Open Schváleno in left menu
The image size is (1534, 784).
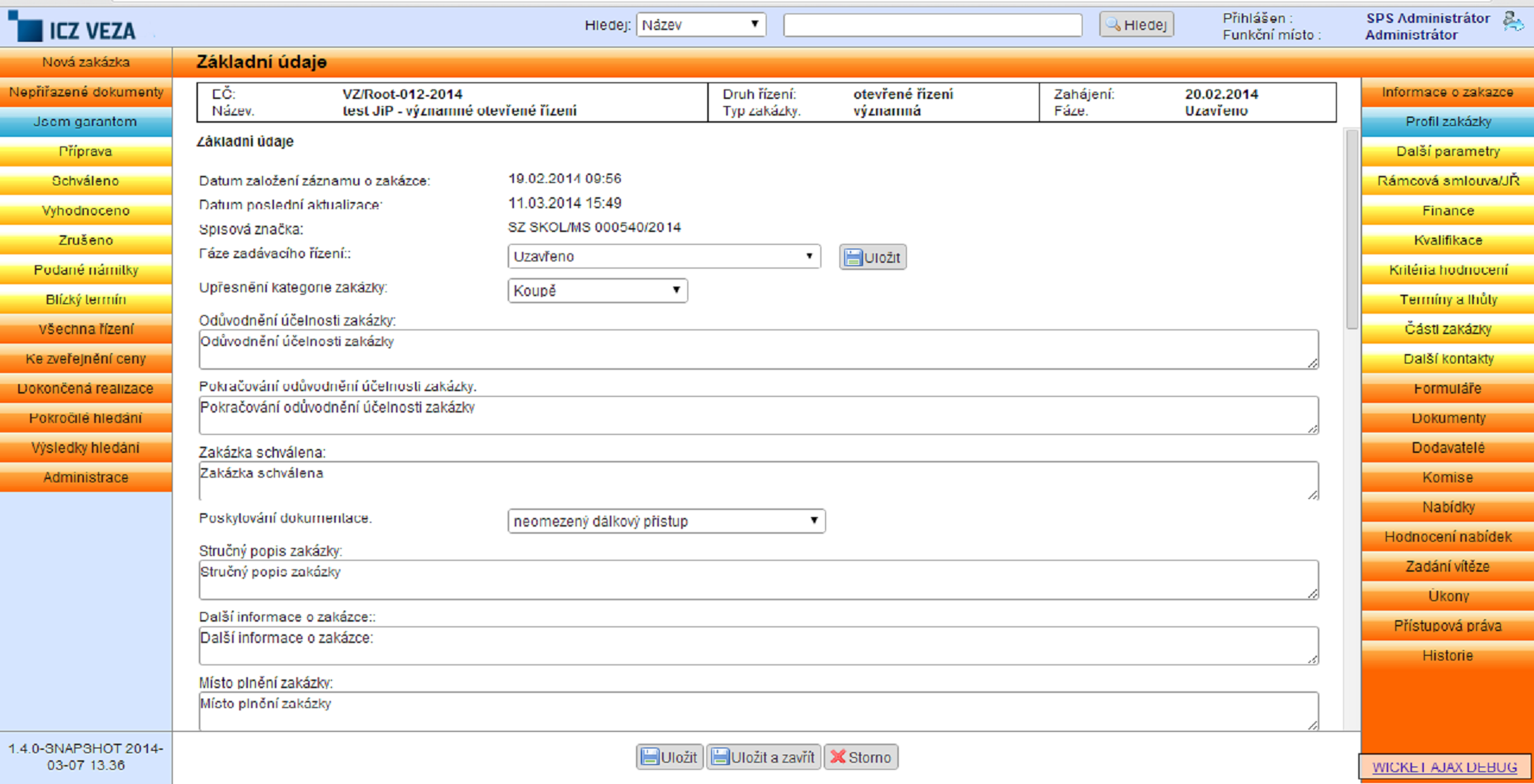86,181
